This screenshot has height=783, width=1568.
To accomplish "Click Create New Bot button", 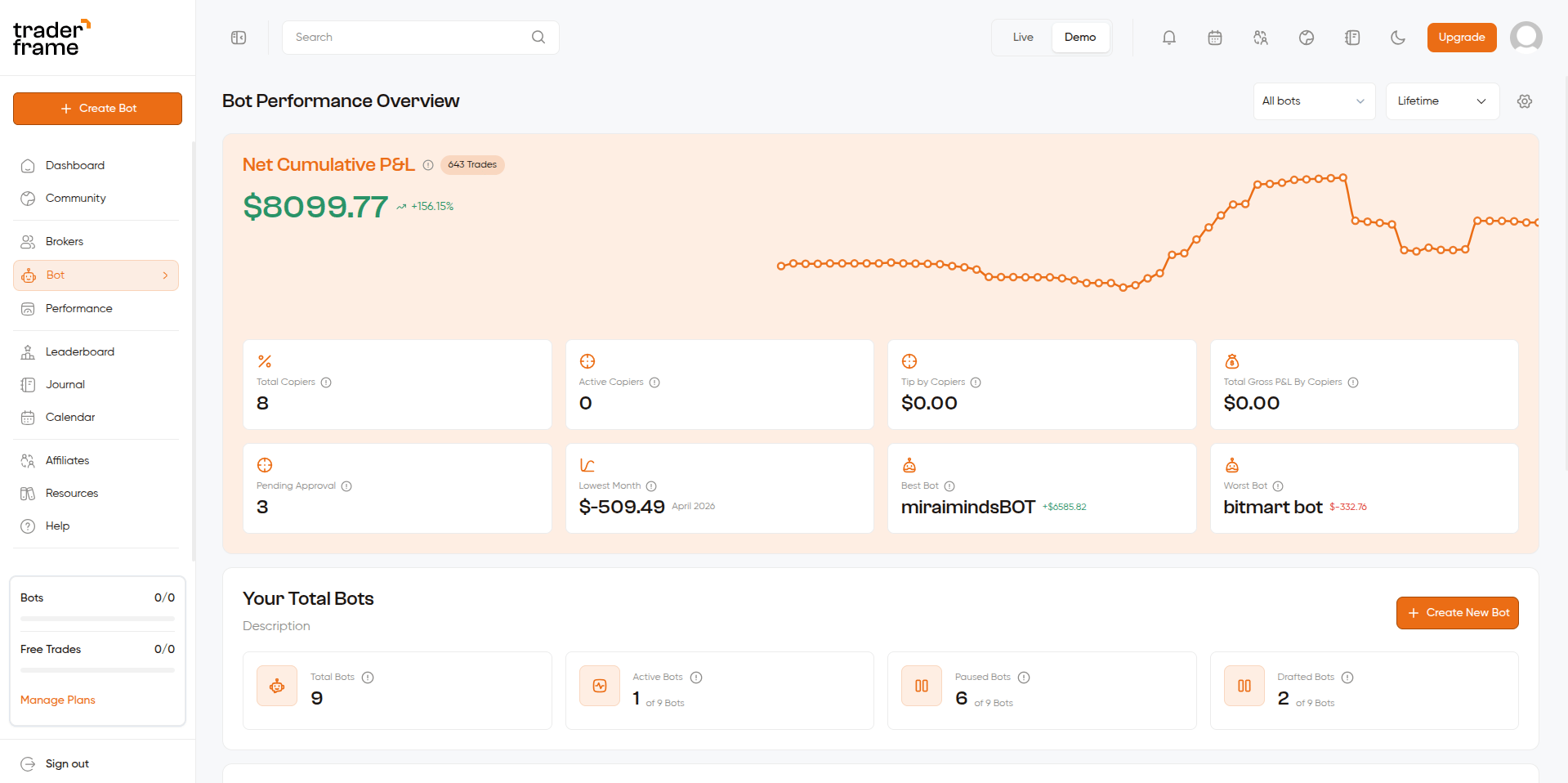I will 1458,613.
